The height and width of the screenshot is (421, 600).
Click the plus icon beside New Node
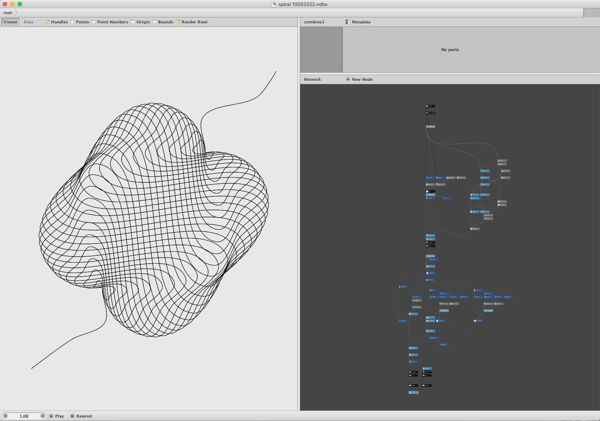pyautogui.click(x=347, y=80)
